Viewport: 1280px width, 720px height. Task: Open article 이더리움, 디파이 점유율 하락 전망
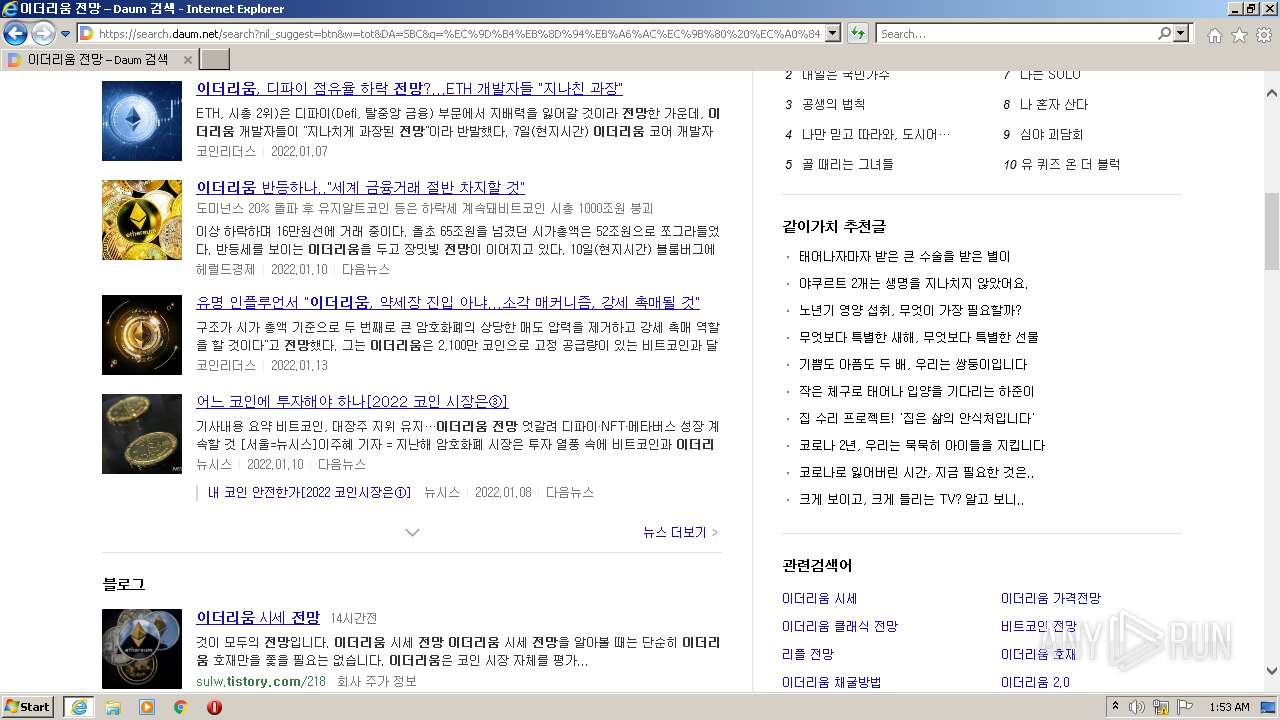coord(409,88)
